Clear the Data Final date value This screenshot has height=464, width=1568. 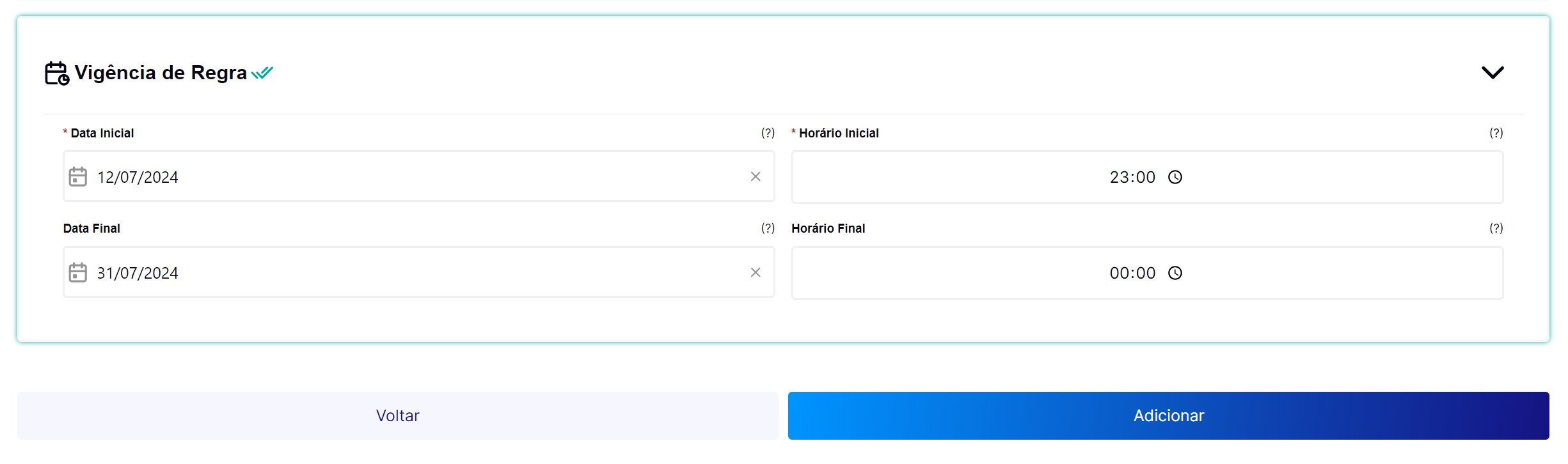pyautogui.click(x=756, y=272)
